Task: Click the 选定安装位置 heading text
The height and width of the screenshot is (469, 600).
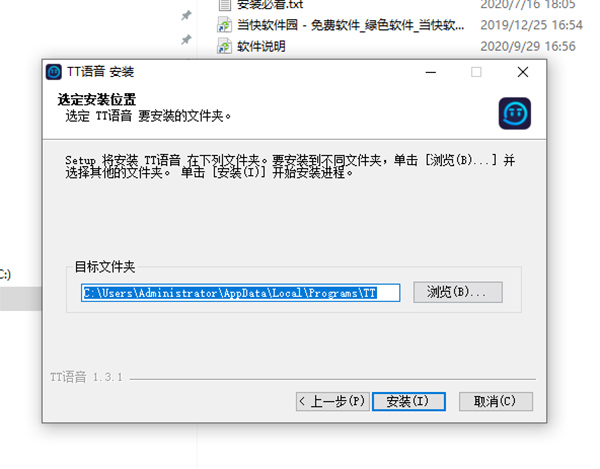Action: pos(97,99)
